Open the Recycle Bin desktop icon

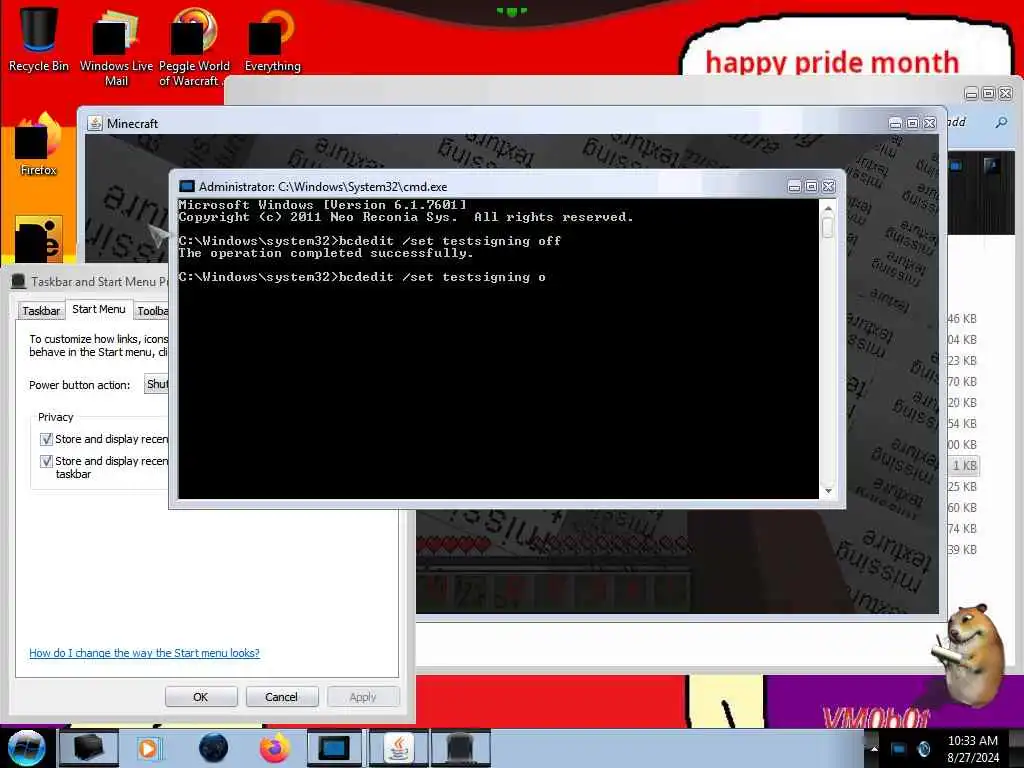38,38
